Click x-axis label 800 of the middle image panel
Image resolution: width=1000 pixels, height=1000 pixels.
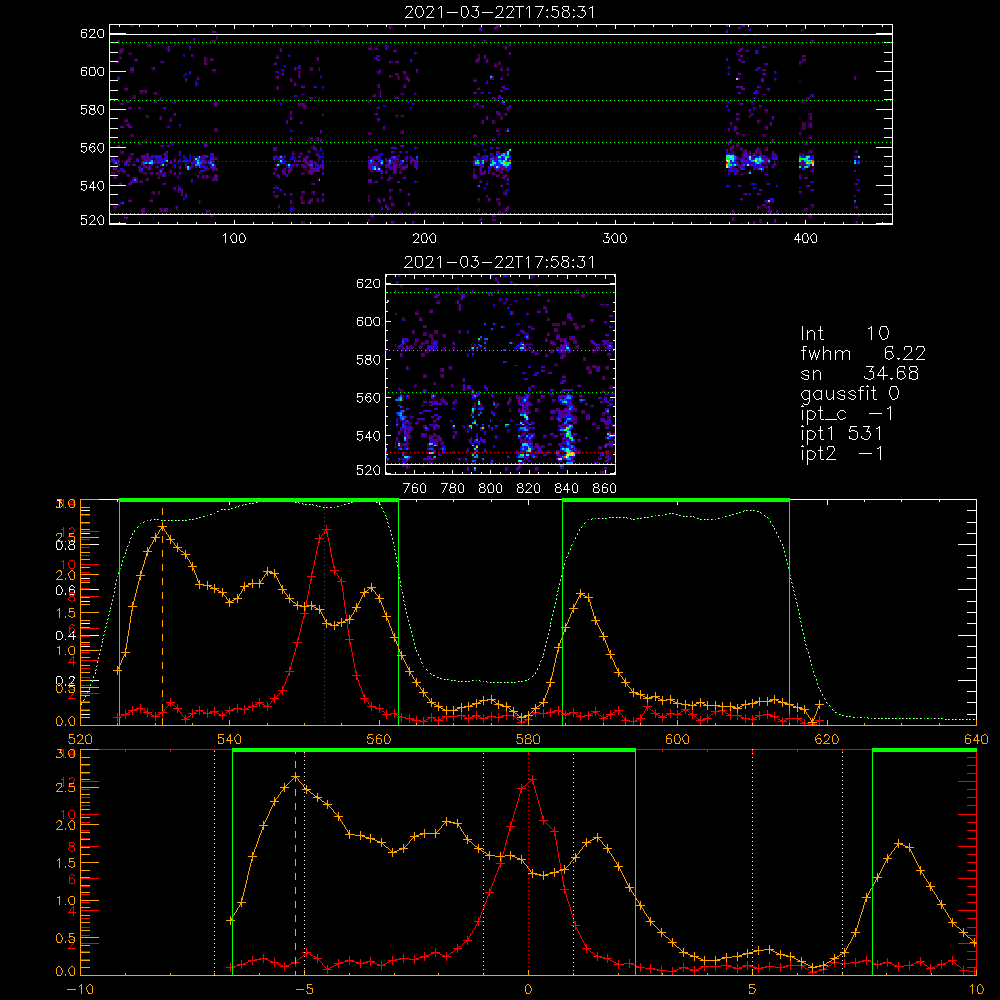click(x=490, y=489)
